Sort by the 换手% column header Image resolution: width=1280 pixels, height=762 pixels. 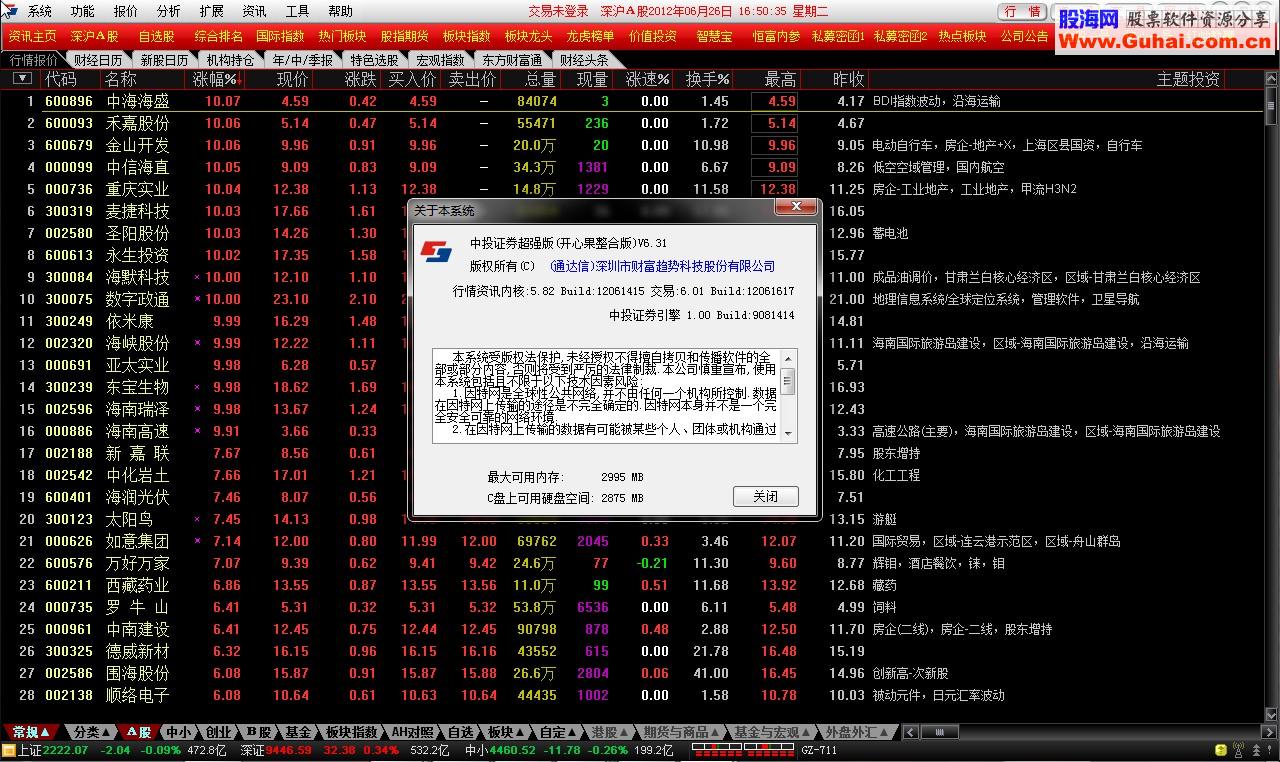707,79
